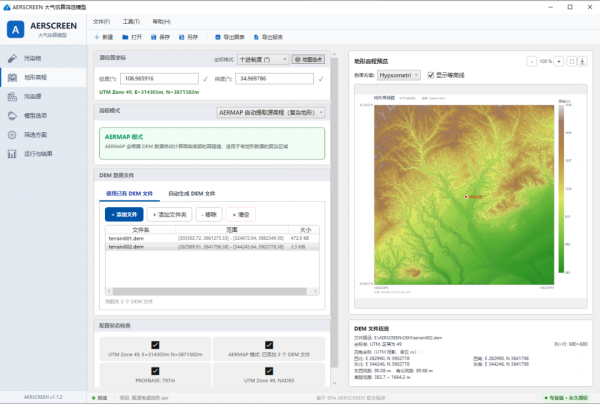600x404 pixels.
Task: Click the 导出图表 export chart toolbar icon
Action: click(218, 37)
